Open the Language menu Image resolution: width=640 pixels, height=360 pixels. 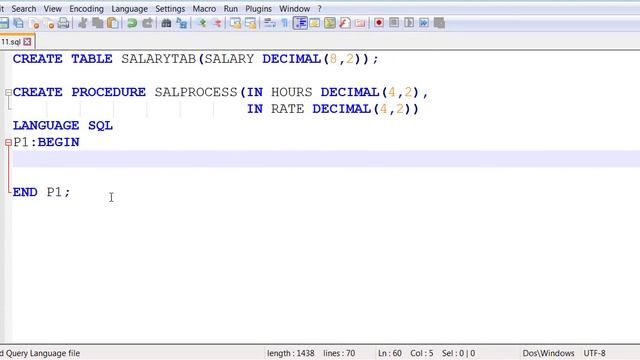(129, 9)
